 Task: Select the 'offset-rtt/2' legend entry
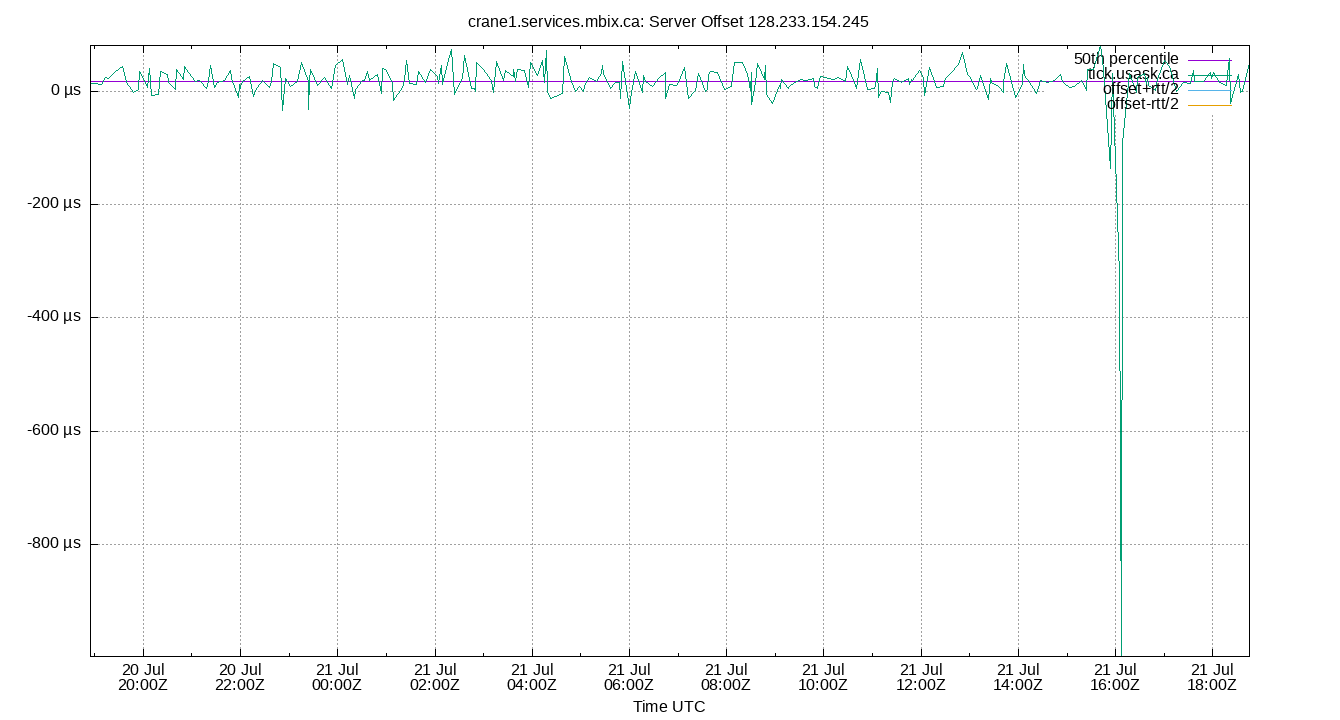[1143, 104]
